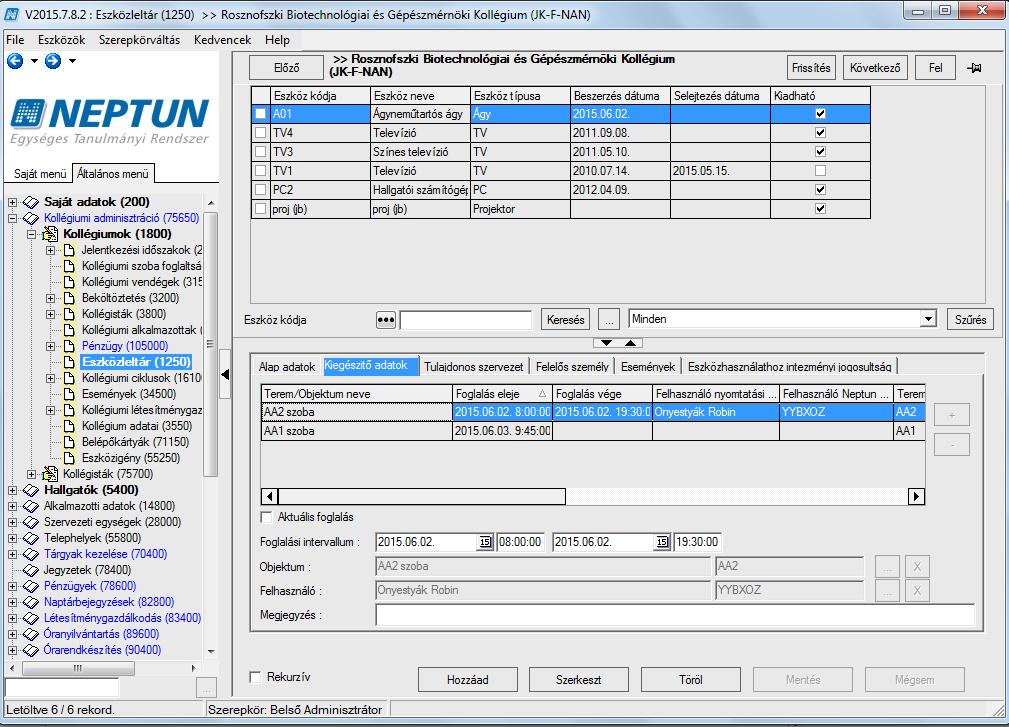Screen dimensions: 1009x727
Task: Tick the checkbox for row PC2
Action: click(x=260, y=190)
